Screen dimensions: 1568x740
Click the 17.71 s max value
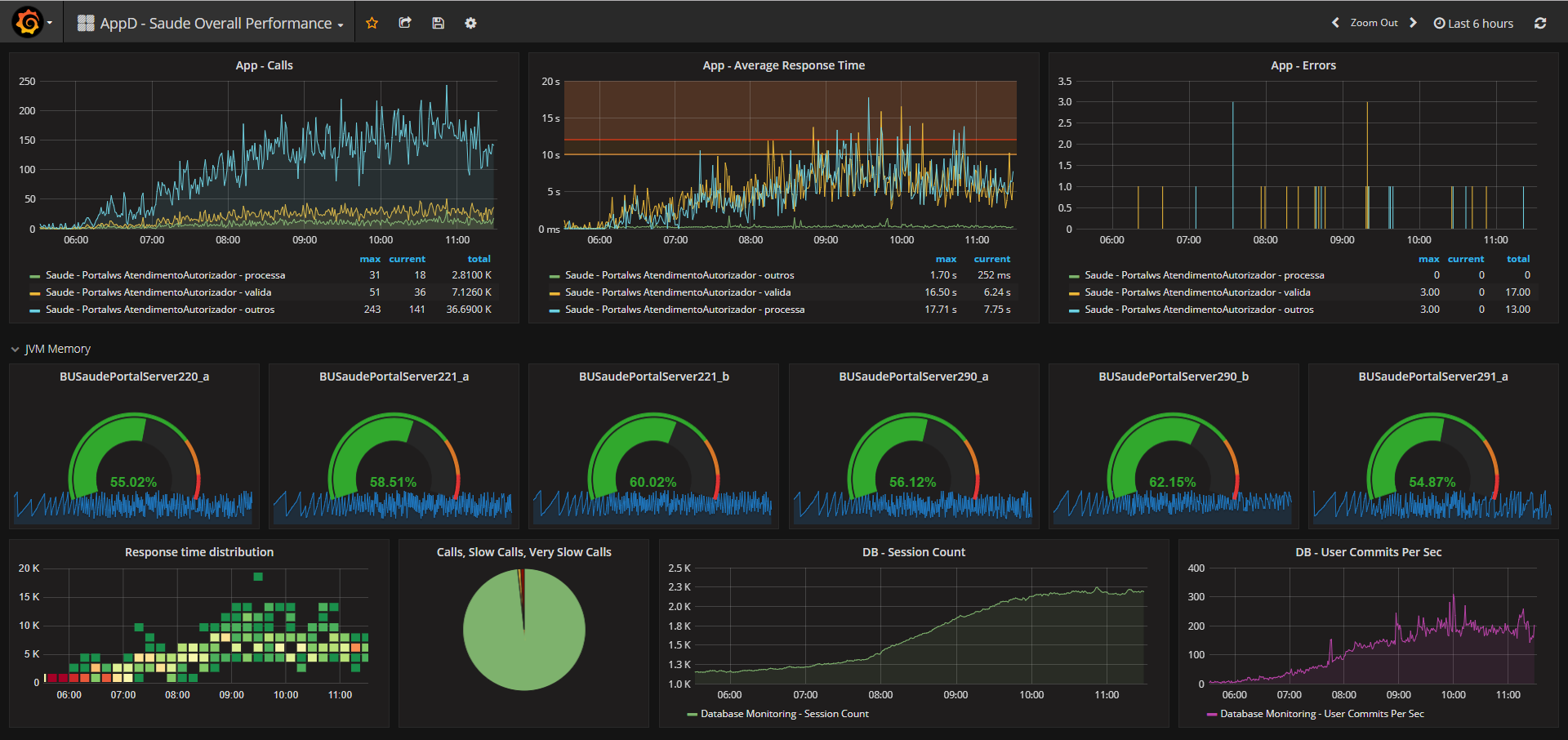pos(941,310)
